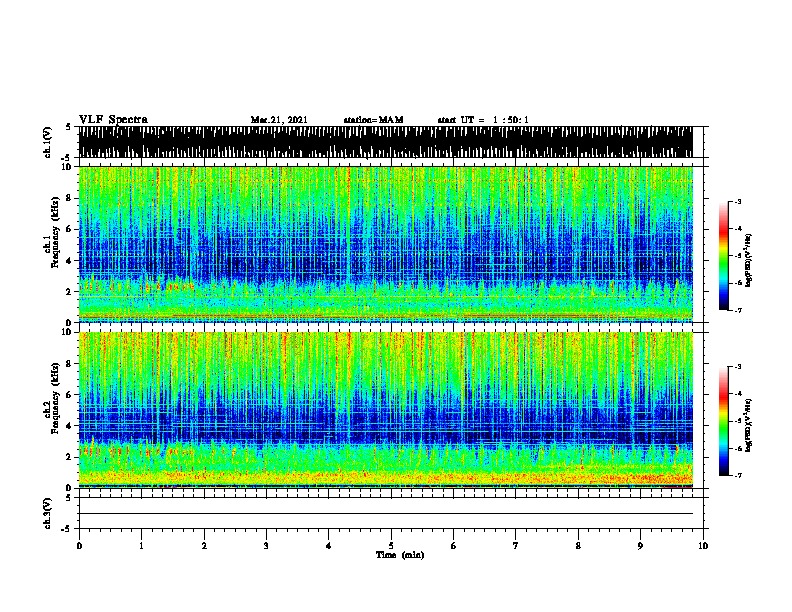This screenshot has height=612, width=792.
Task: Click the time axis tick label "5"
Action: coord(391,546)
